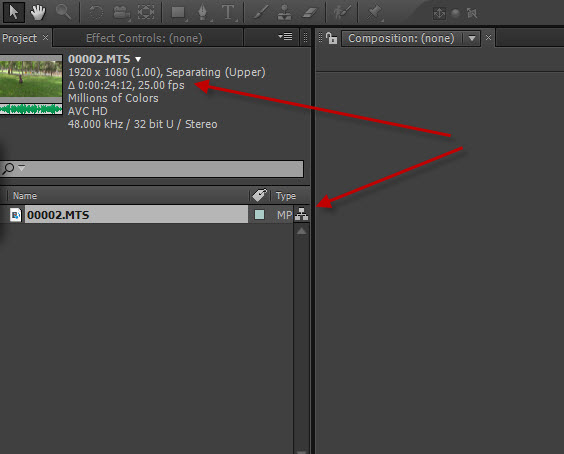Select the Hand tool
This screenshot has width=564, height=454.
pos(38,12)
